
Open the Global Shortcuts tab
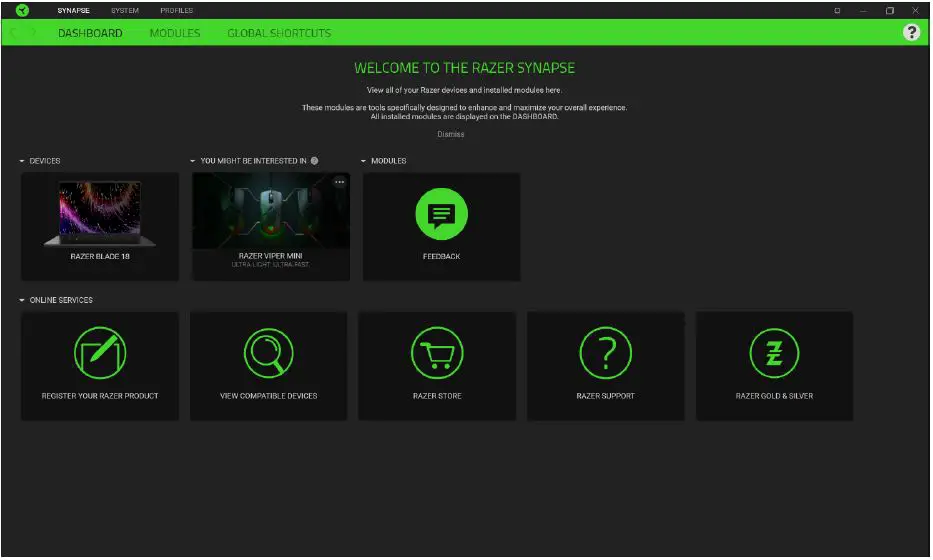279,33
